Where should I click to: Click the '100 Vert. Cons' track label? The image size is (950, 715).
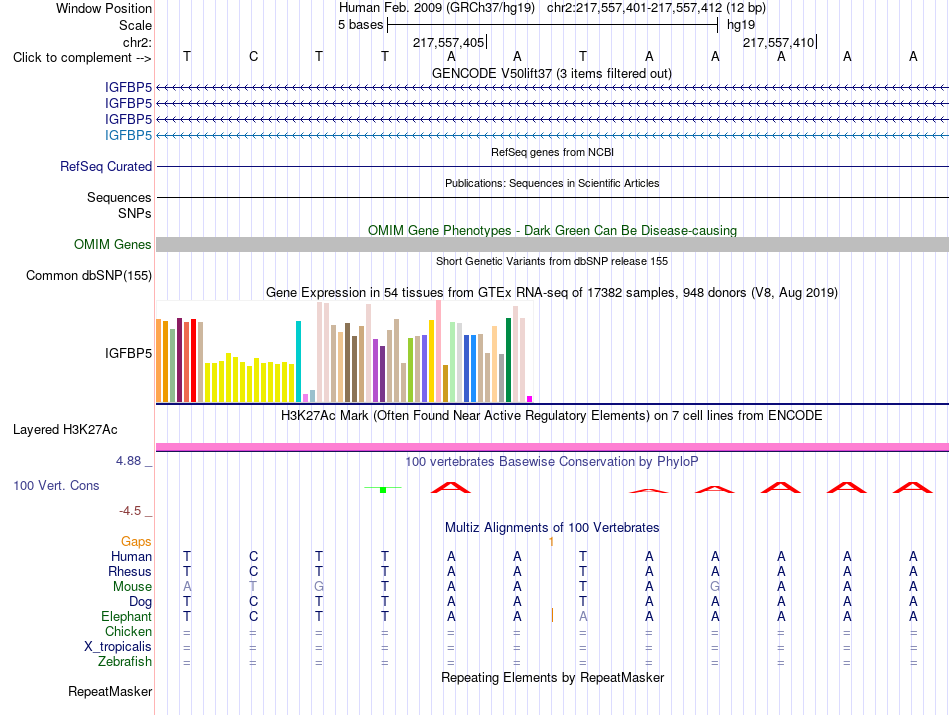[x=56, y=485]
